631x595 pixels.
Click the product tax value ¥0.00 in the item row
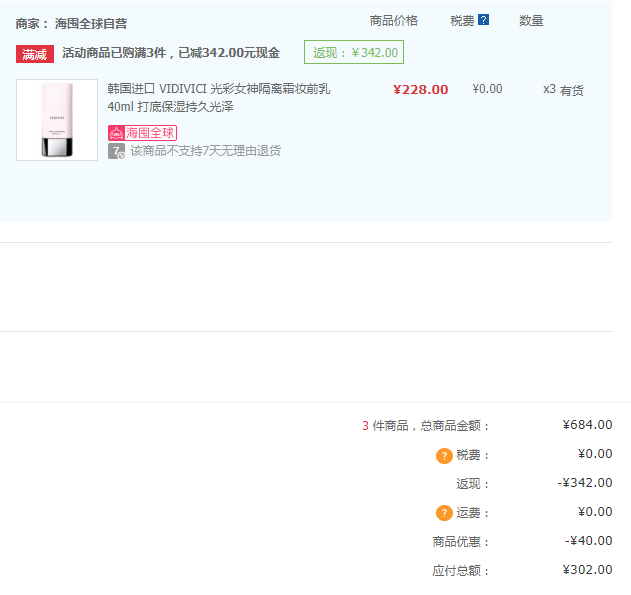point(487,89)
